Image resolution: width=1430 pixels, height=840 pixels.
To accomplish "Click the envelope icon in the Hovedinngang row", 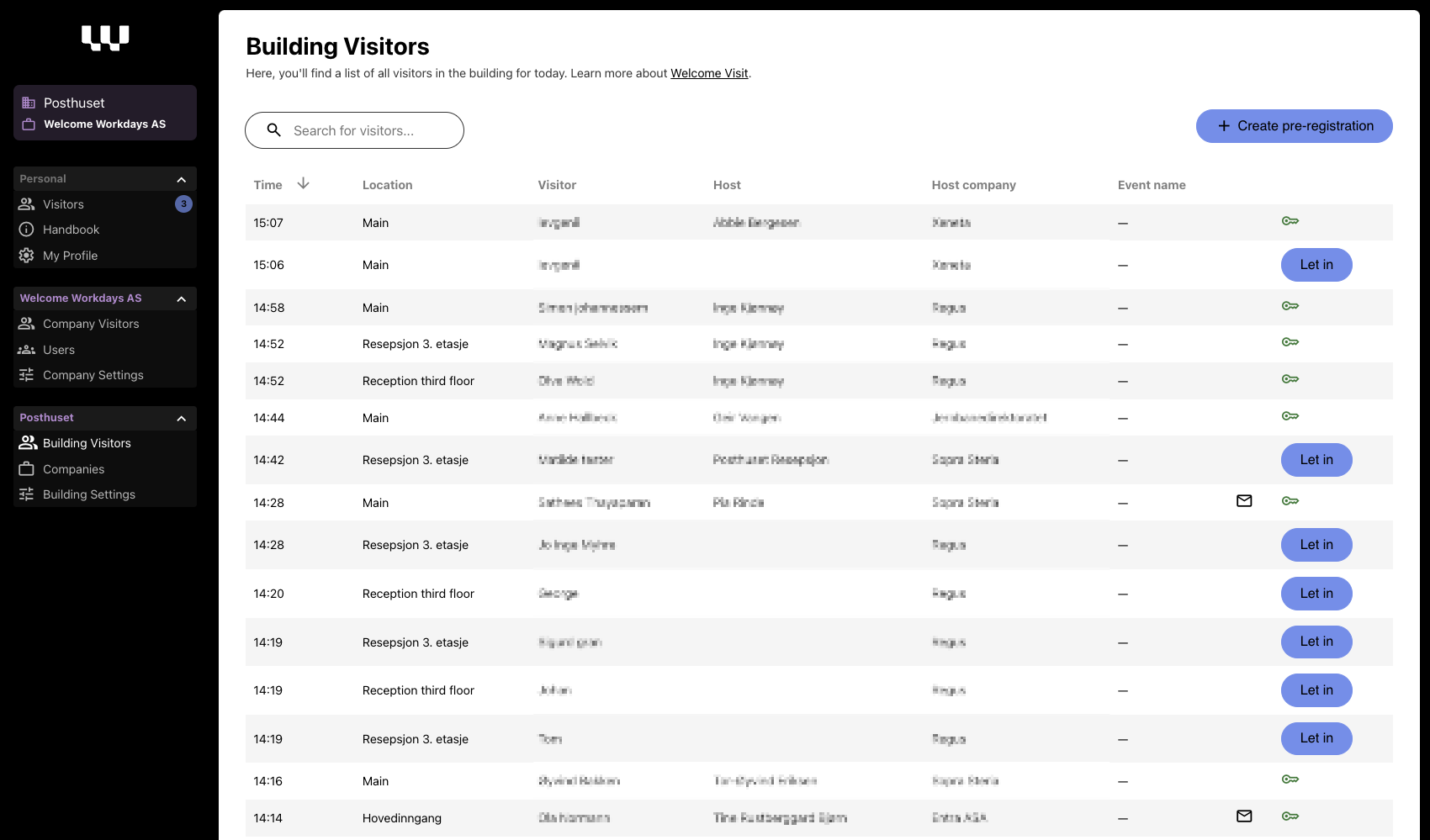I will click(x=1244, y=816).
